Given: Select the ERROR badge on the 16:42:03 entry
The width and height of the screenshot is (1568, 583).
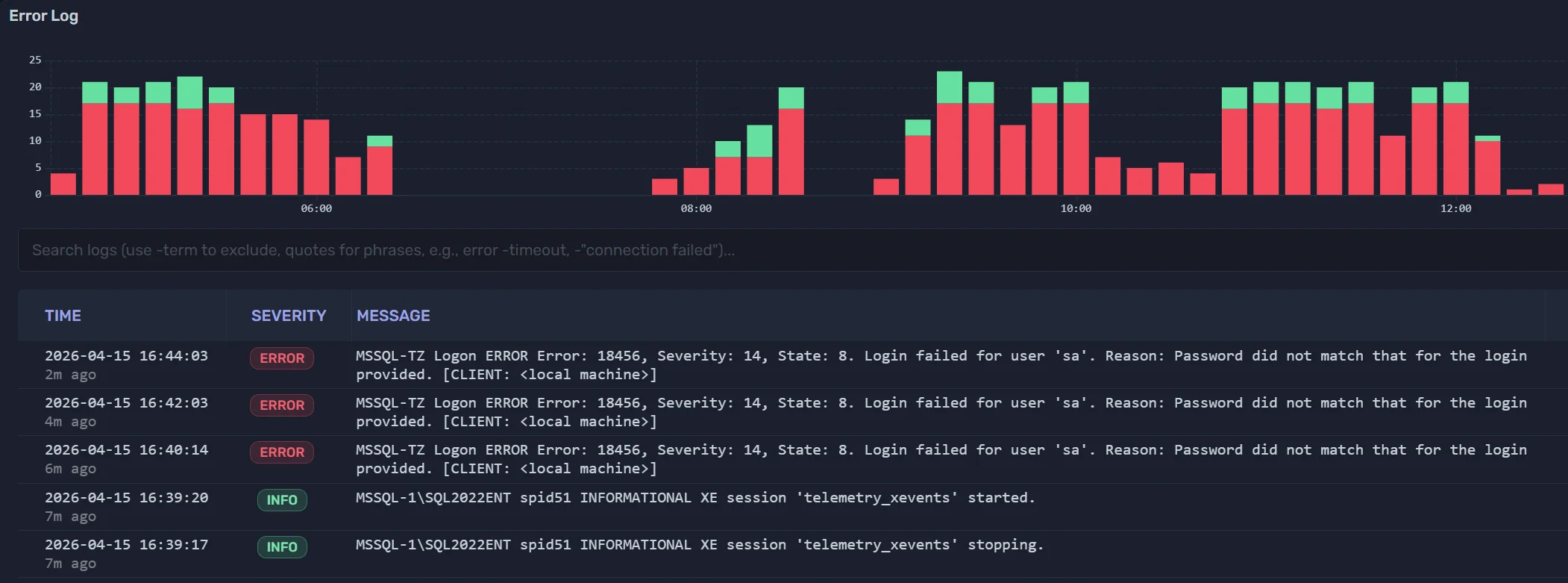Looking at the screenshot, I should [x=282, y=405].
